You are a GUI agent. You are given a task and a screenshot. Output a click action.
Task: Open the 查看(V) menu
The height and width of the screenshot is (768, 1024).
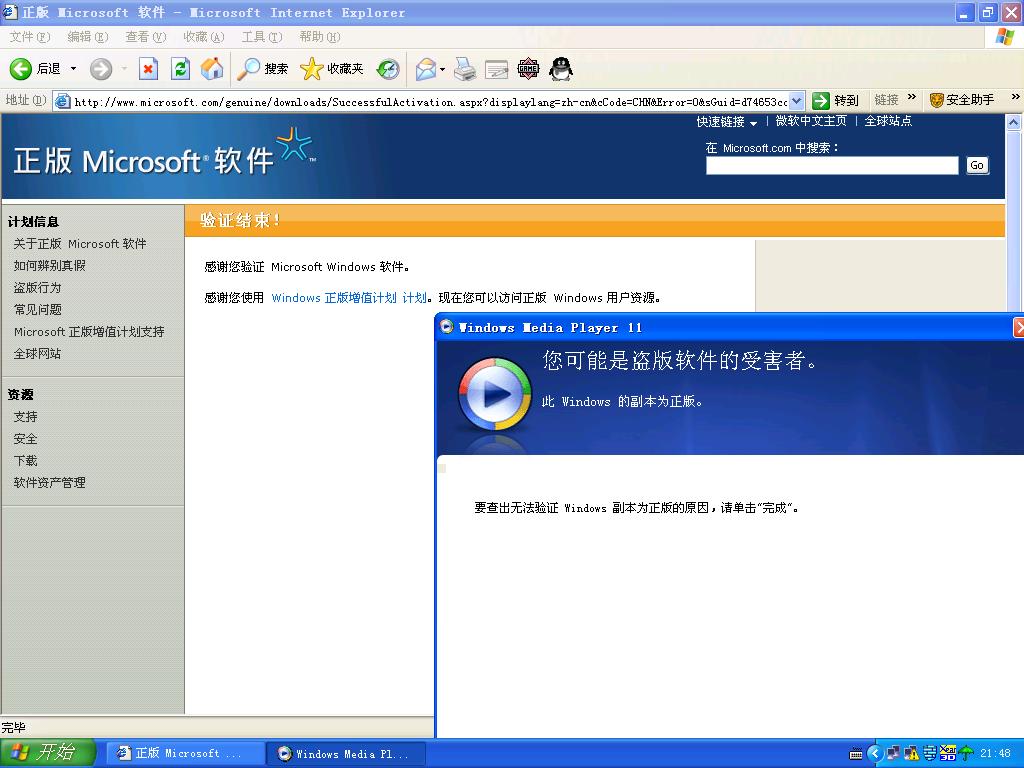tap(146, 37)
